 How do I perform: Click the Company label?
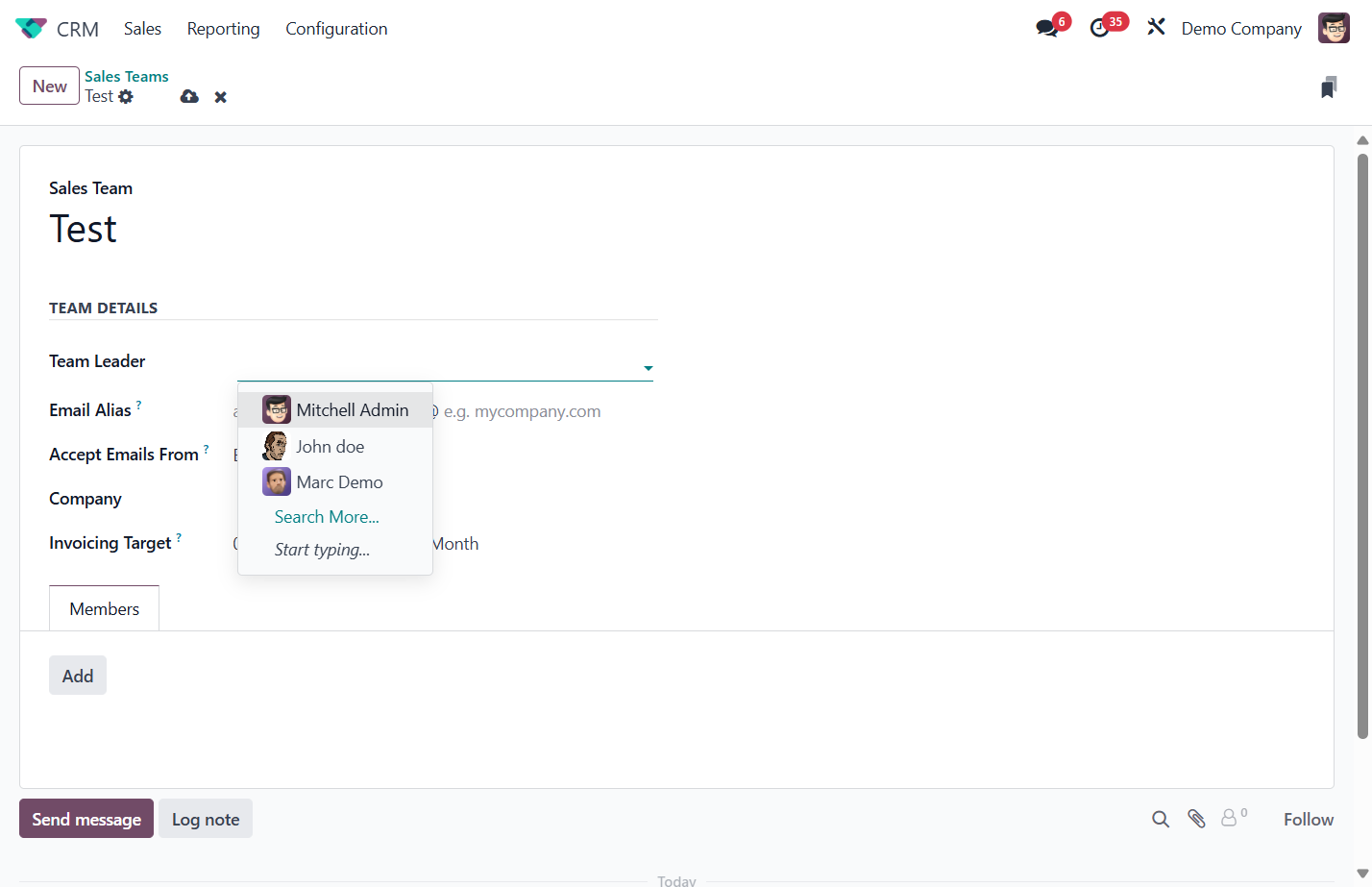pos(86,499)
